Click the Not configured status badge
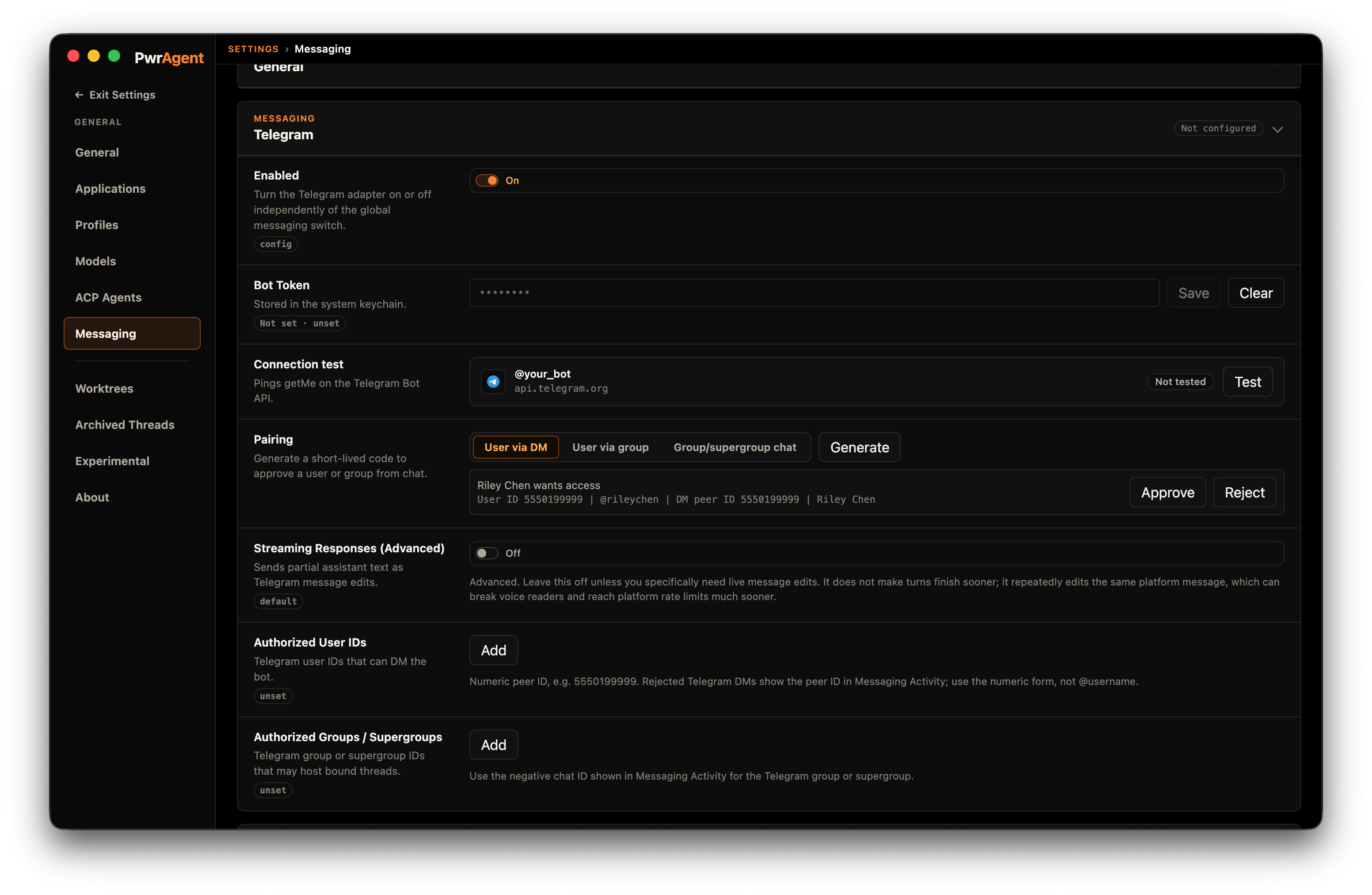This screenshot has width=1372, height=895. coord(1218,128)
